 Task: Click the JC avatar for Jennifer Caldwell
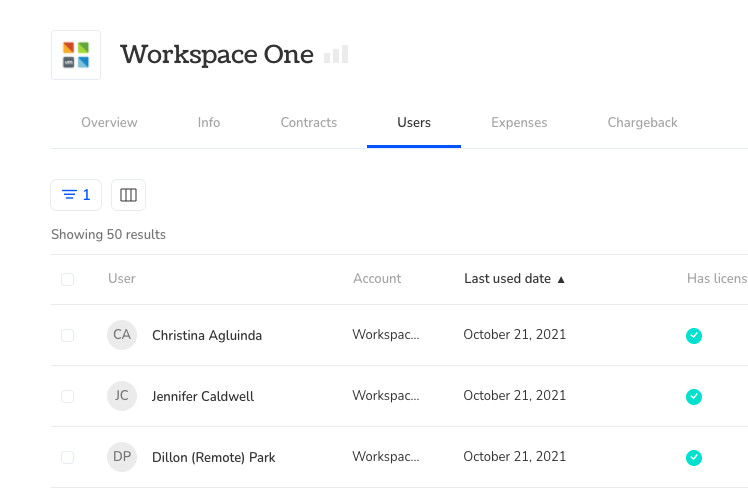[x=122, y=396]
